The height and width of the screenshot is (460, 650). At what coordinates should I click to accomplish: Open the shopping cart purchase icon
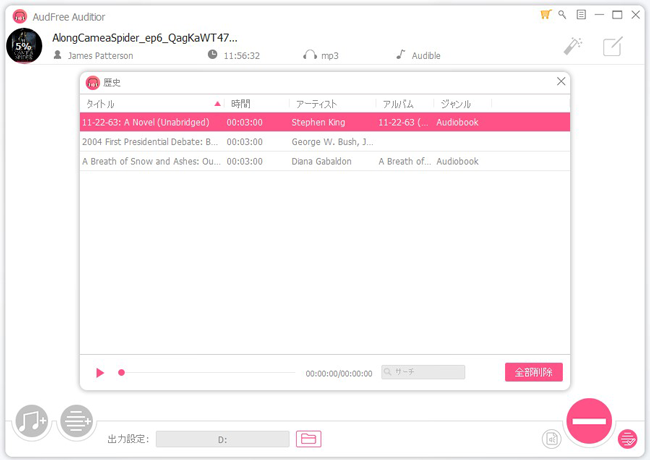coord(546,15)
